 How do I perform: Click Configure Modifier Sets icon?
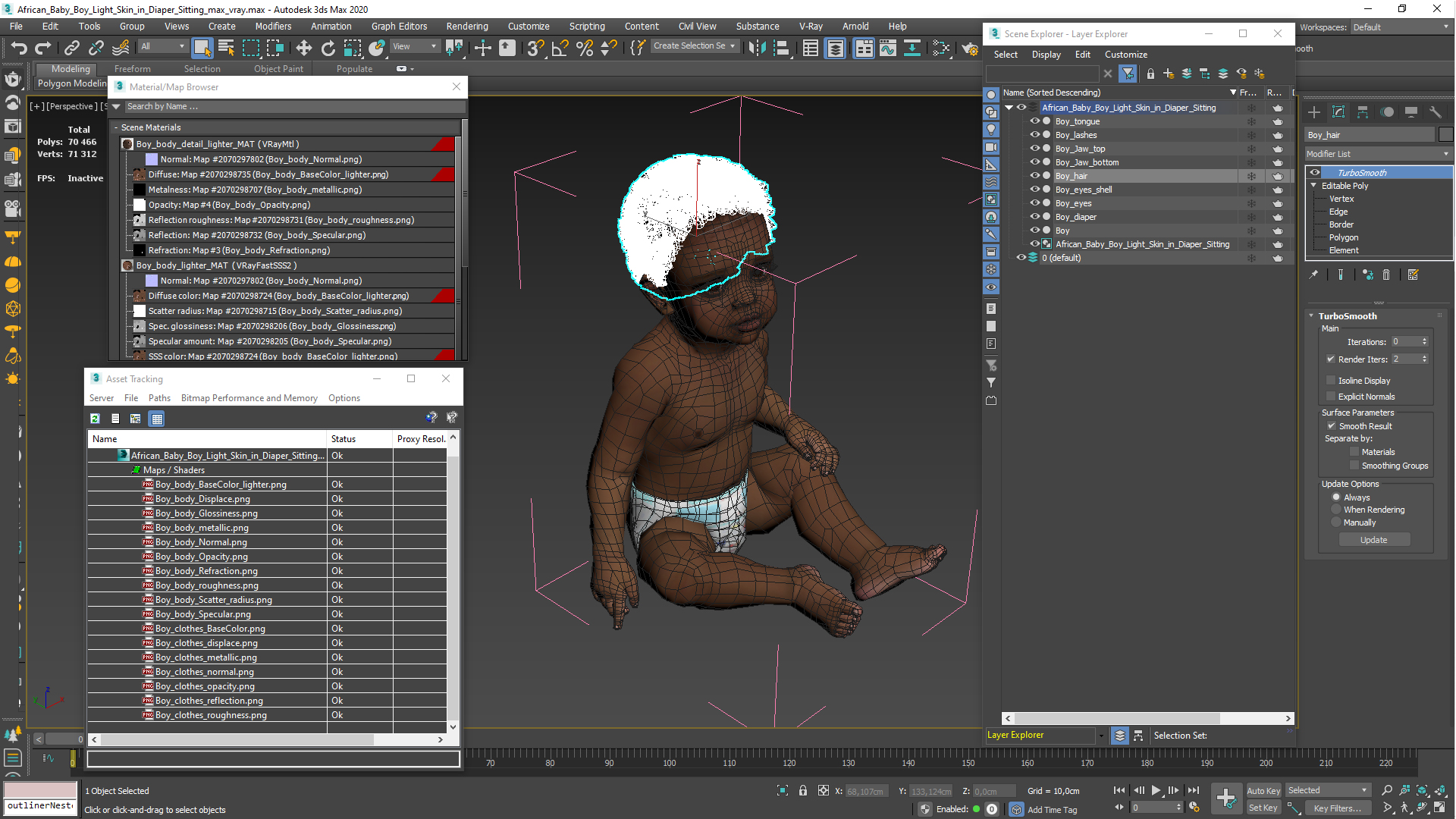tap(1413, 275)
